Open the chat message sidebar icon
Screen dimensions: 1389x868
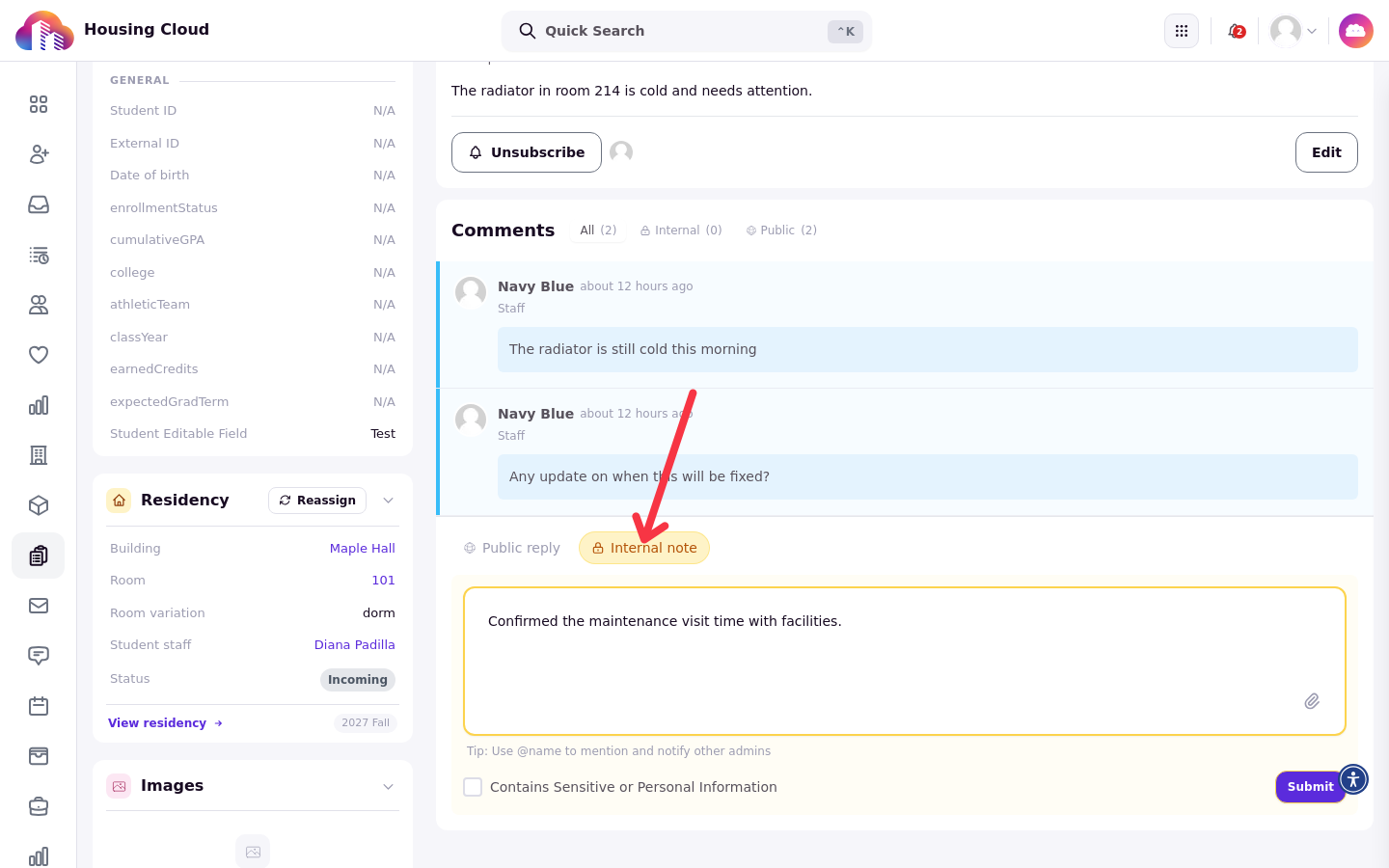39,656
